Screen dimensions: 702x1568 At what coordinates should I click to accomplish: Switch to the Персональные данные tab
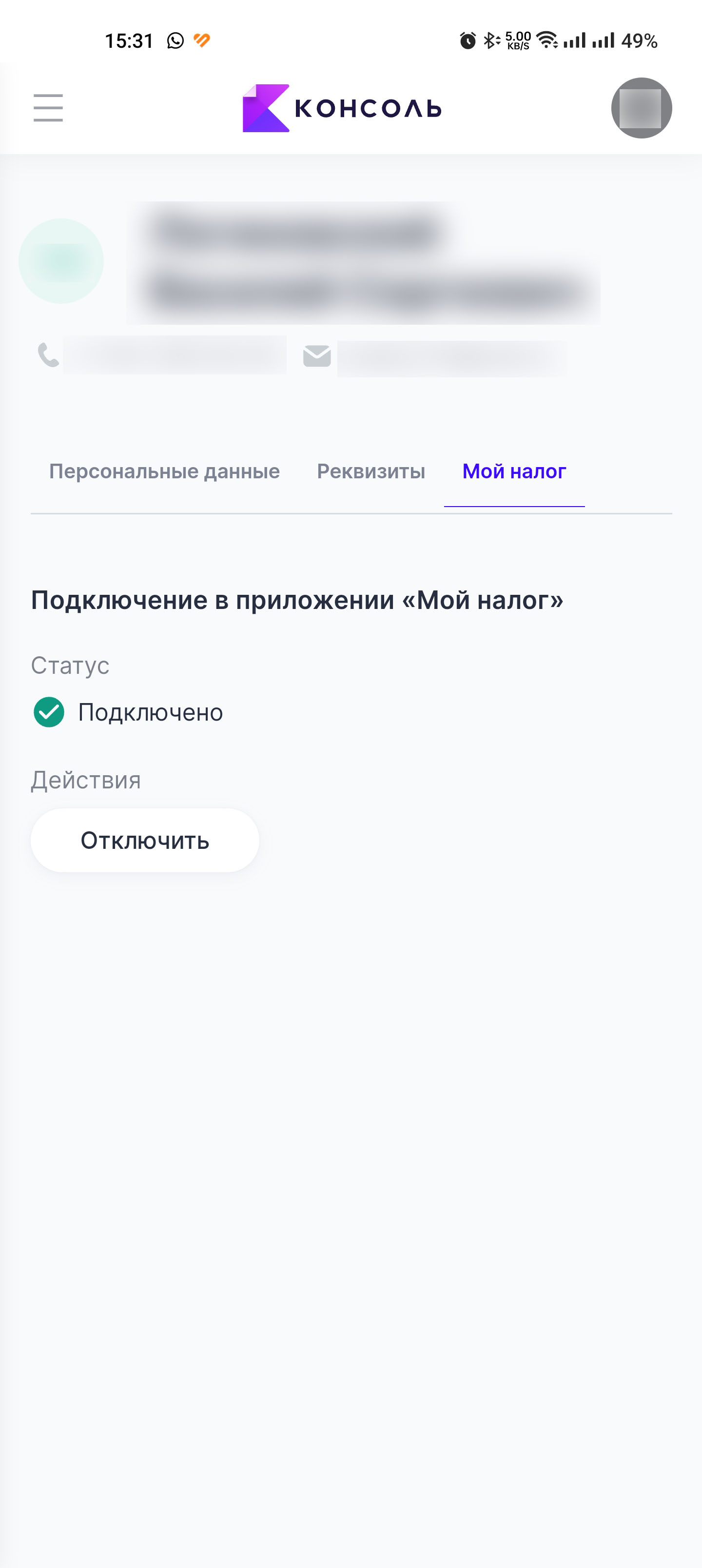pos(164,471)
